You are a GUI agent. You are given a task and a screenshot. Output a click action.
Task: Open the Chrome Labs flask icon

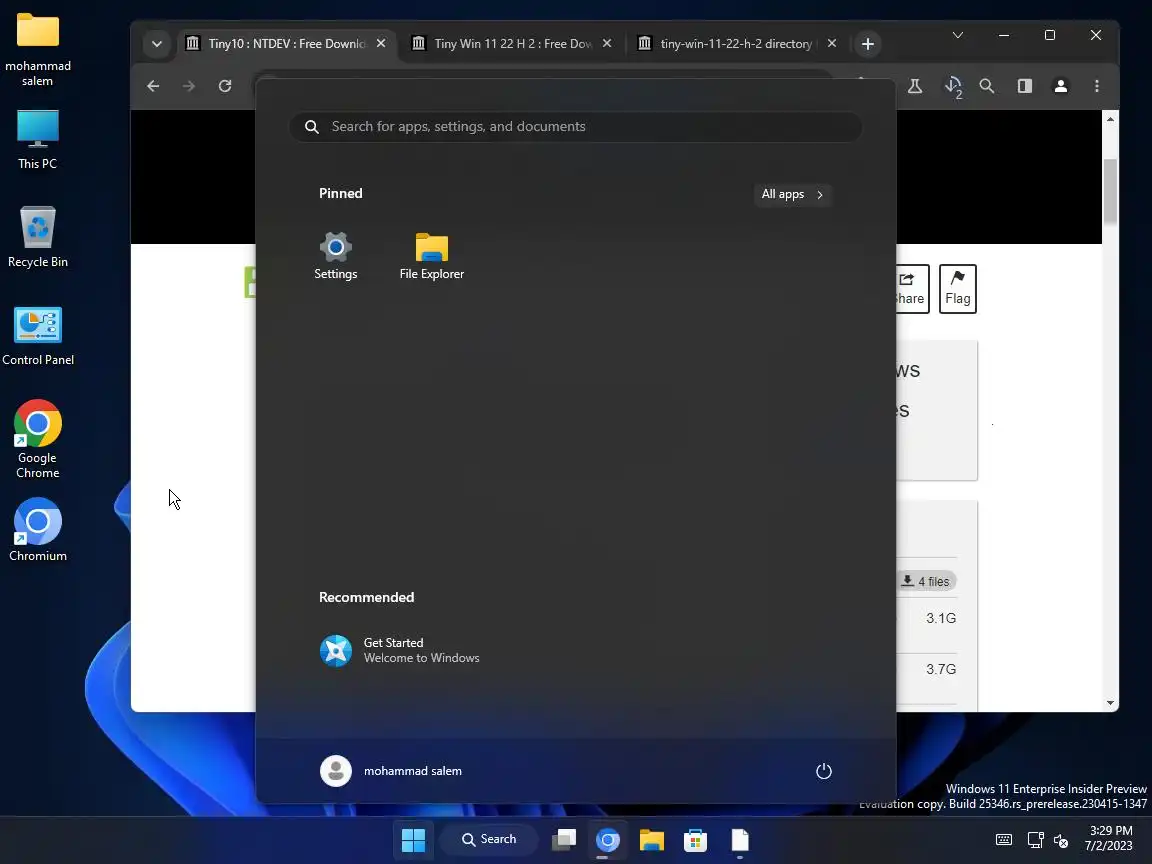(915, 86)
